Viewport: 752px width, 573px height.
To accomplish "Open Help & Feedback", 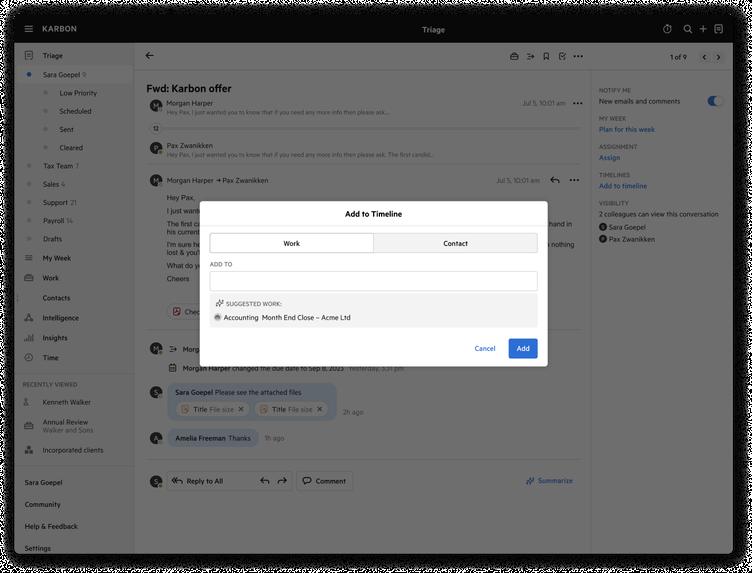I will (x=51, y=526).
